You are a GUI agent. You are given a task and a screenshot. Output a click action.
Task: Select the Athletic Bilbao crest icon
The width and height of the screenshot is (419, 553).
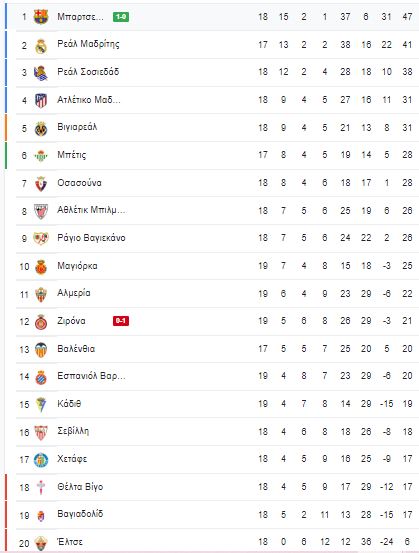[x=41, y=211]
